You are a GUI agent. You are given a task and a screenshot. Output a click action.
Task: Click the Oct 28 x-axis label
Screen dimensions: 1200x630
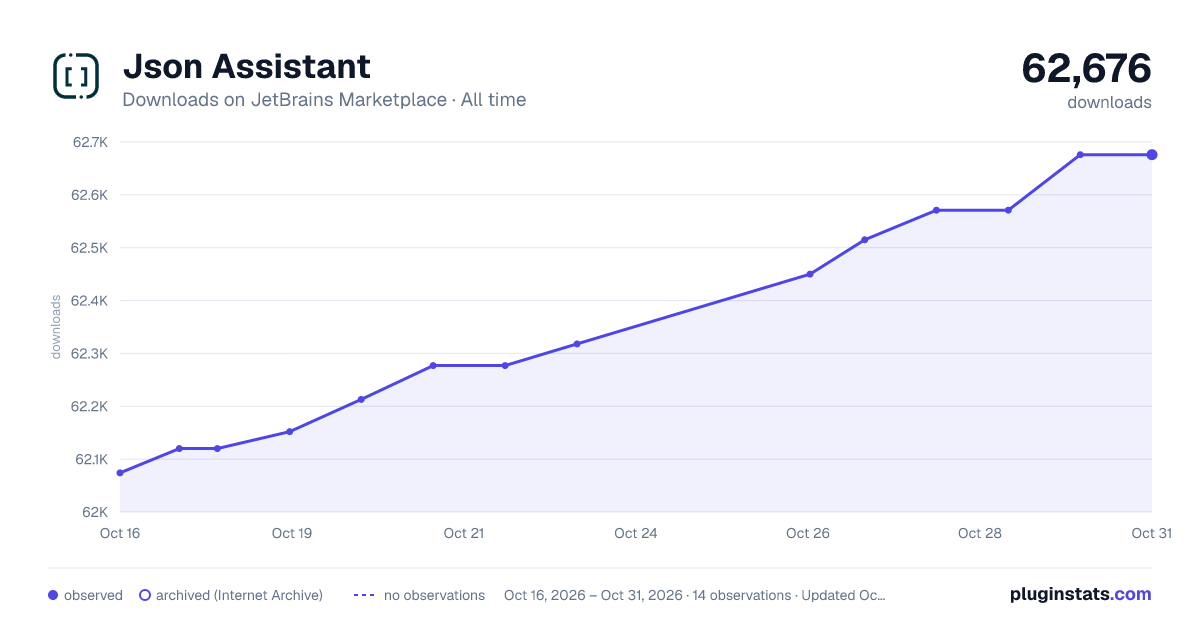click(980, 533)
